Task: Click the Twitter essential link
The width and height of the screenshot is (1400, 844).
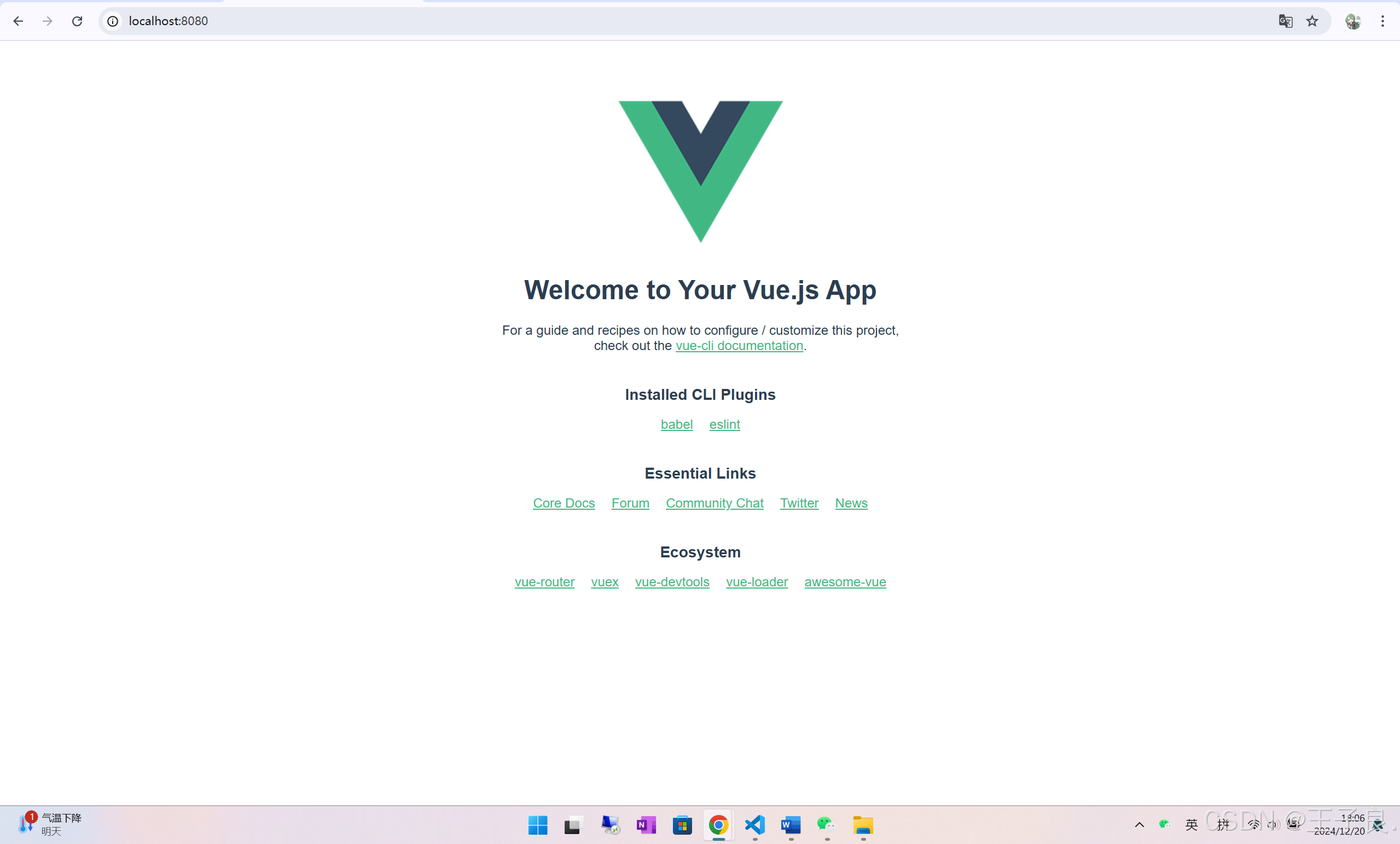Action: (x=799, y=503)
